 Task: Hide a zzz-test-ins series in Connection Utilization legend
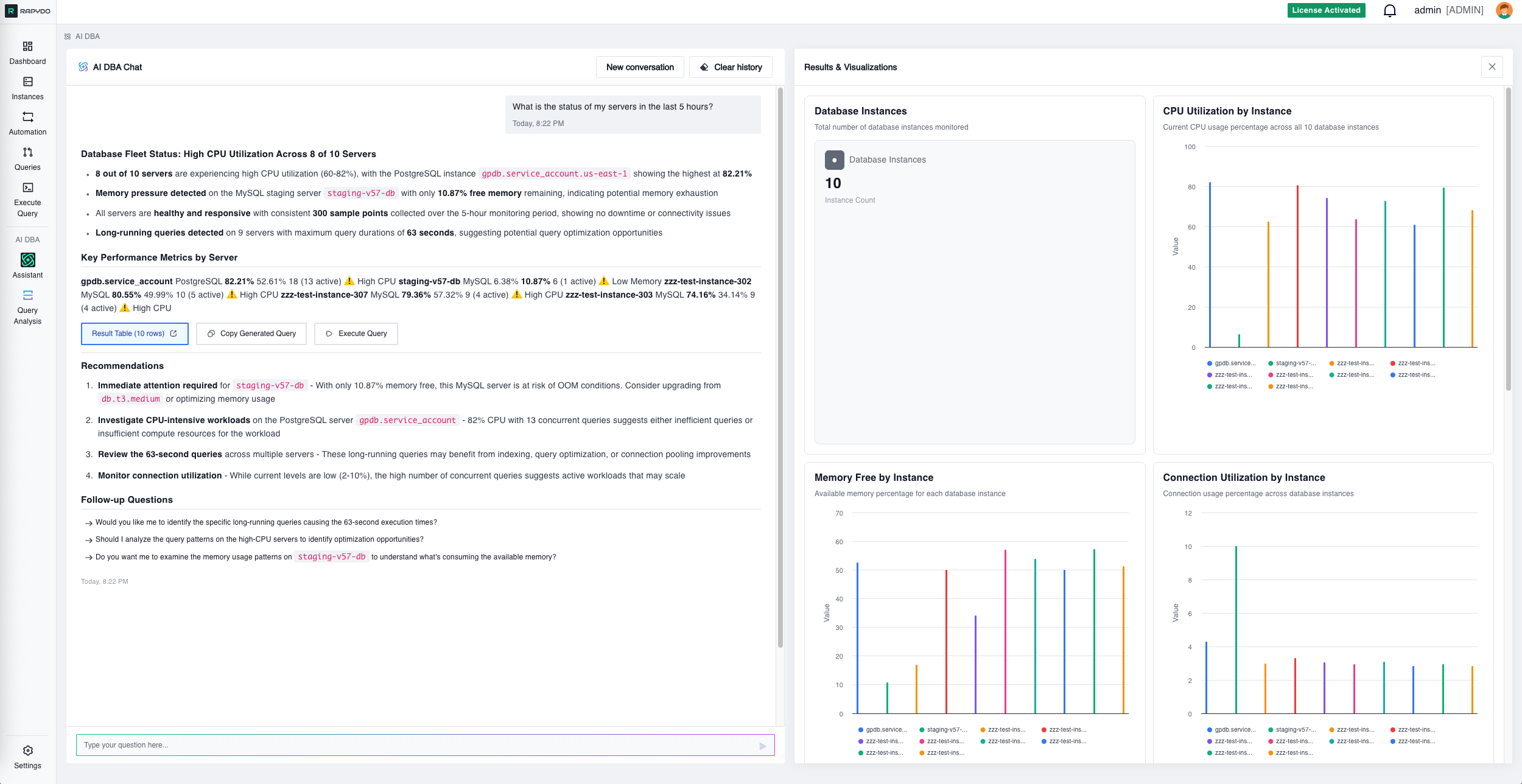(1355, 729)
